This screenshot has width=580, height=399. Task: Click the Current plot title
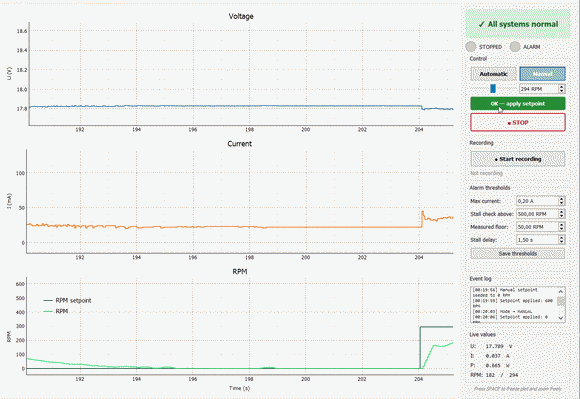click(239, 144)
